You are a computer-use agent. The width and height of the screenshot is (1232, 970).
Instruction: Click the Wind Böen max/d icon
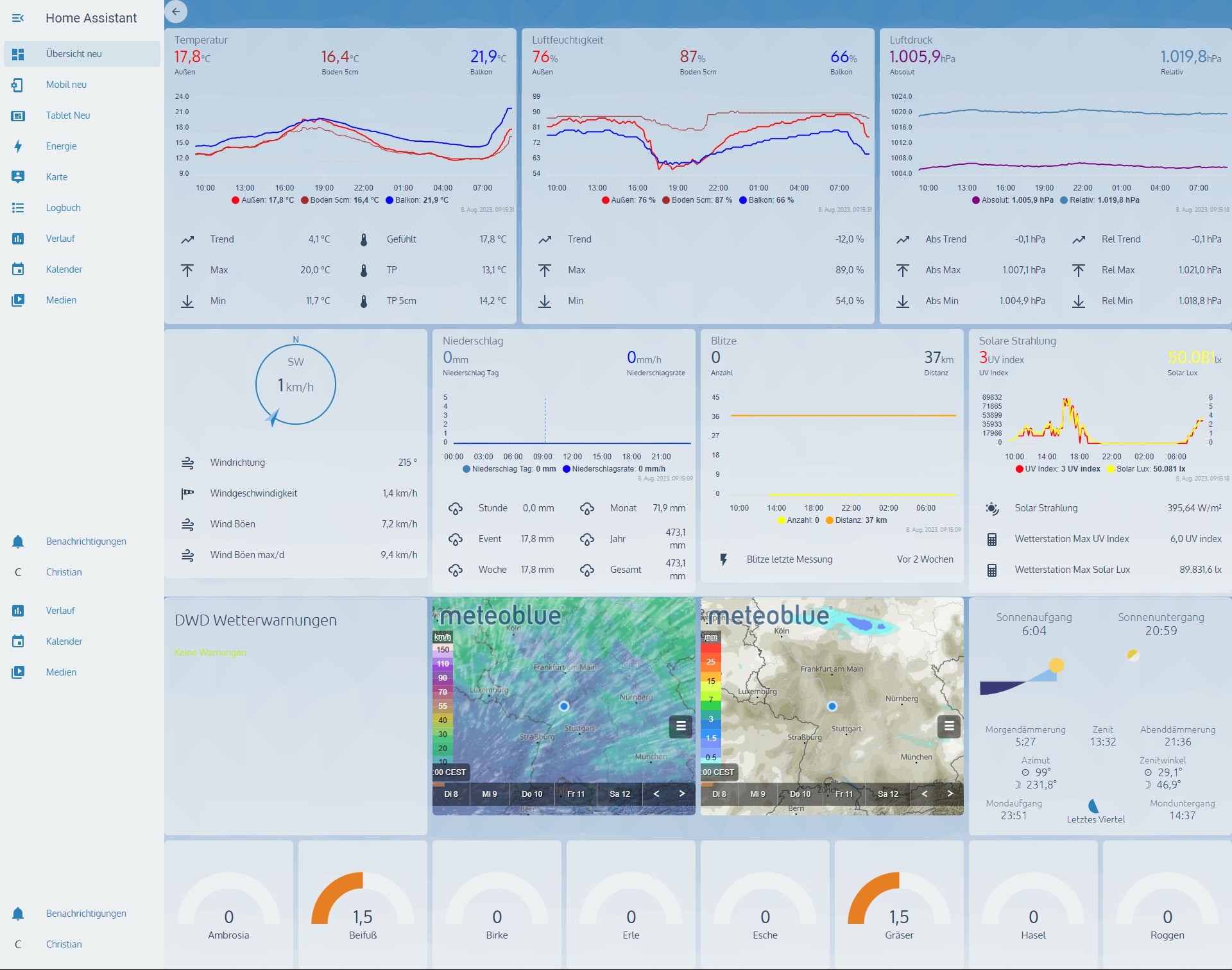187,555
